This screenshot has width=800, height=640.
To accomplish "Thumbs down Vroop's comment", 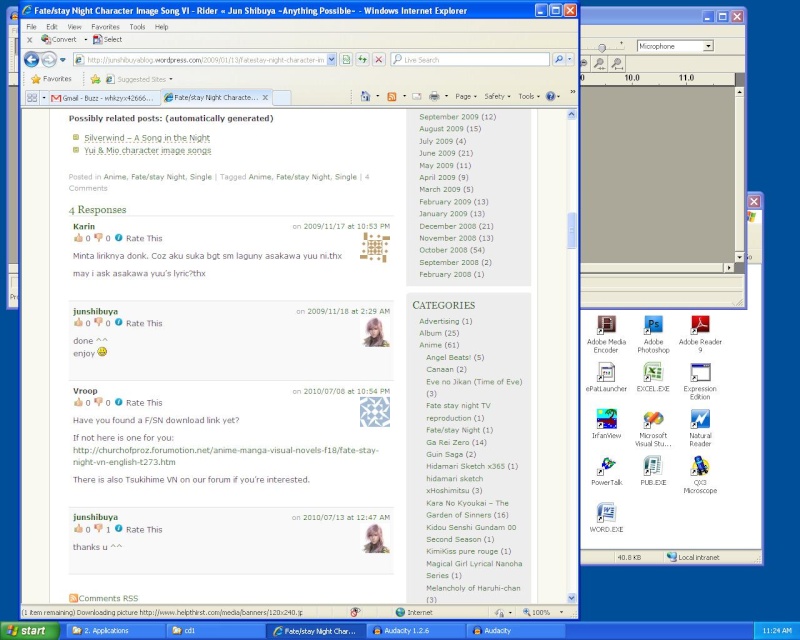I will coord(98,402).
